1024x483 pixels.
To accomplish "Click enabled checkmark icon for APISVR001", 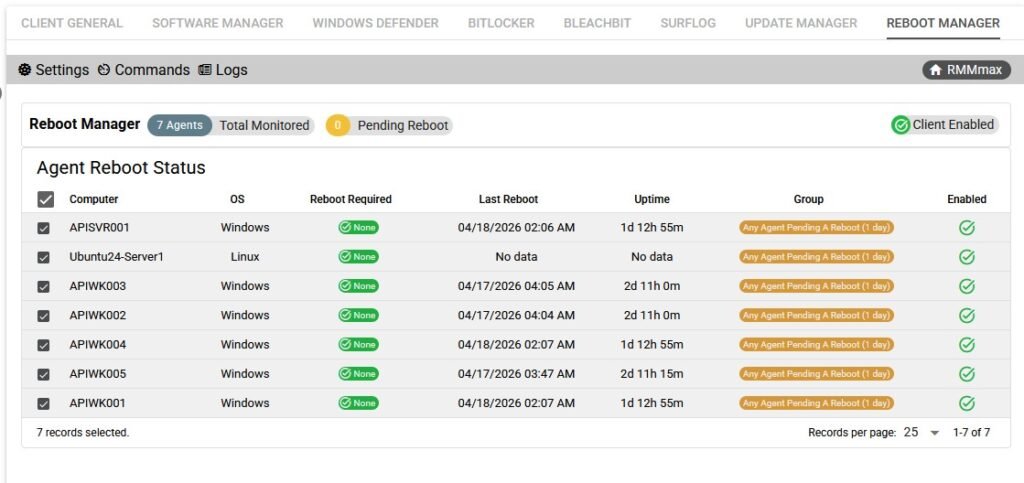I will coord(967,228).
